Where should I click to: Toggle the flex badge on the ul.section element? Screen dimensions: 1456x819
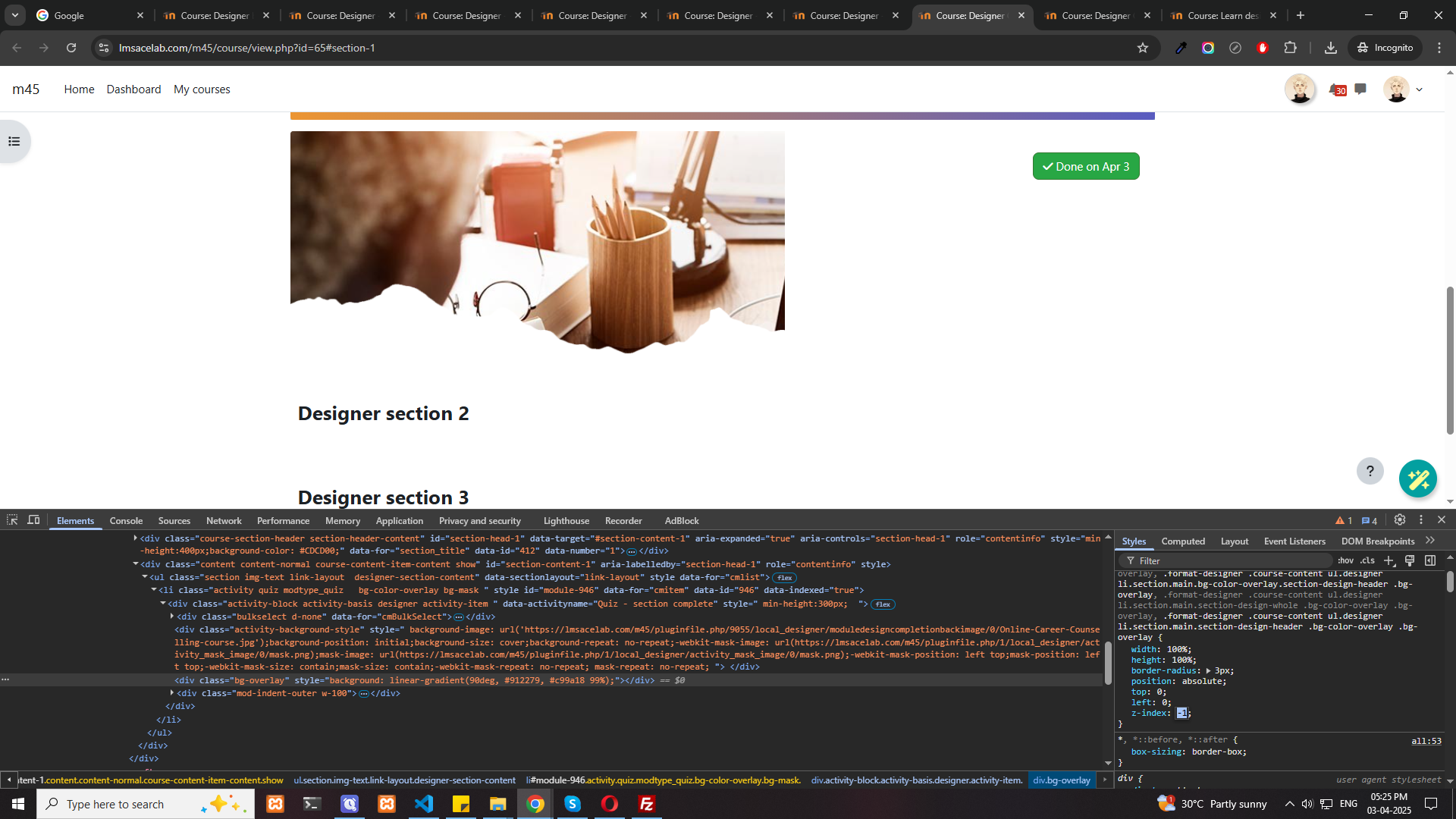pos(784,578)
